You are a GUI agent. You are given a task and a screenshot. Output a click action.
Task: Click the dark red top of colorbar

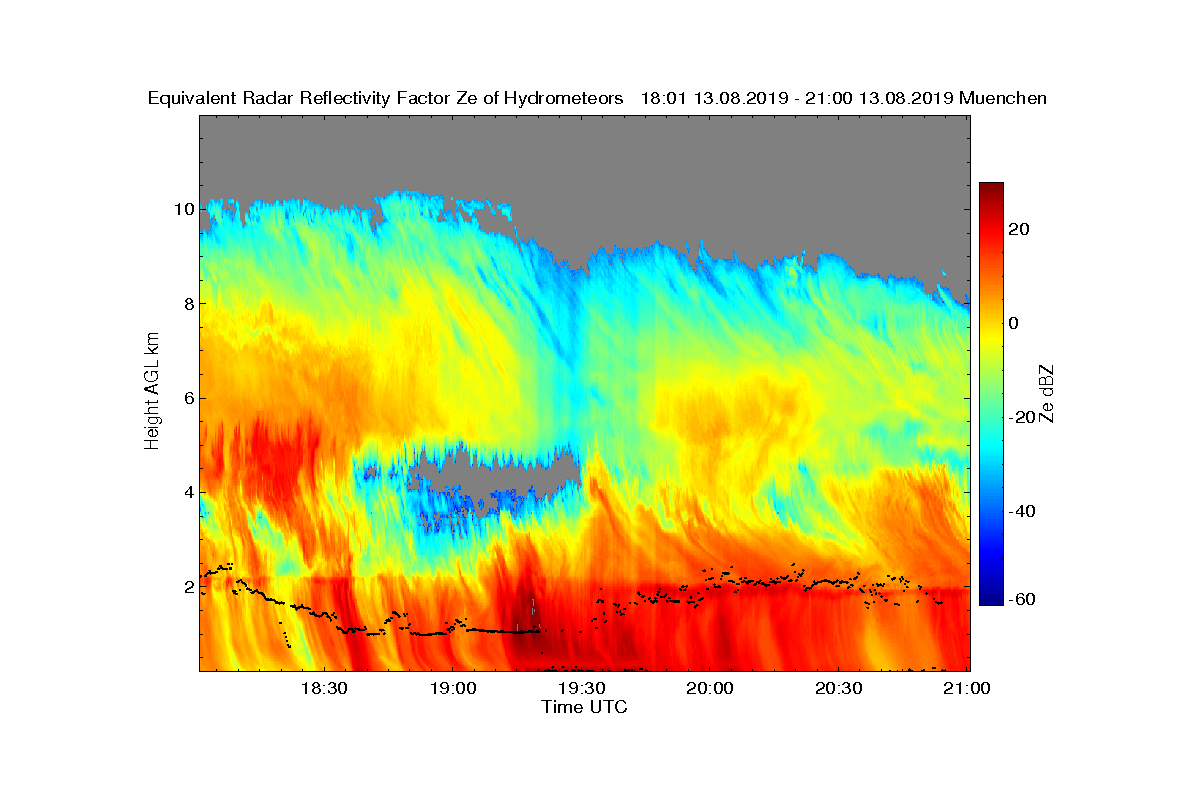pyautogui.click(x=991, y=189)
